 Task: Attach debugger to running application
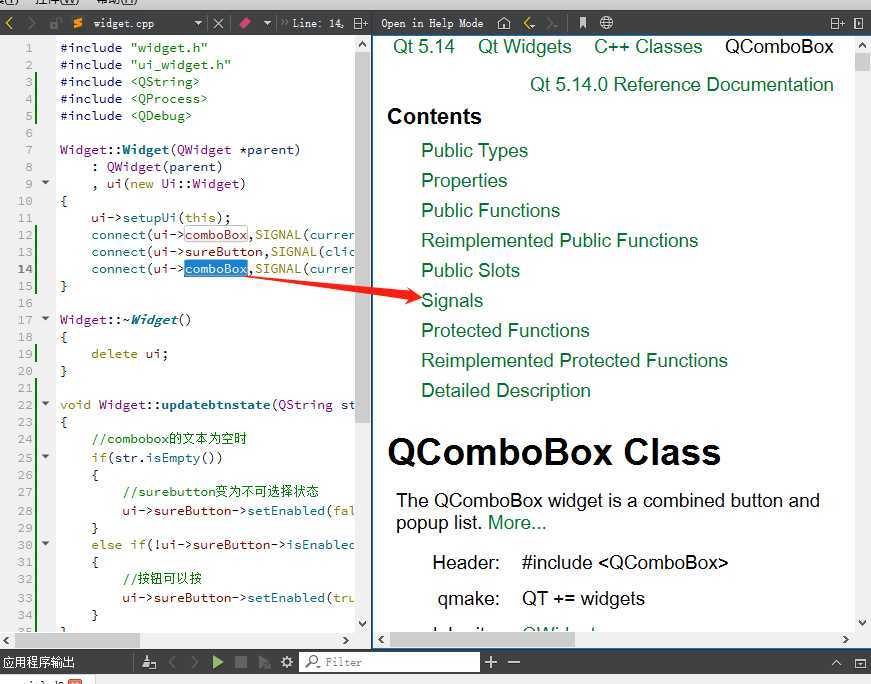click(x=264, y=662)
